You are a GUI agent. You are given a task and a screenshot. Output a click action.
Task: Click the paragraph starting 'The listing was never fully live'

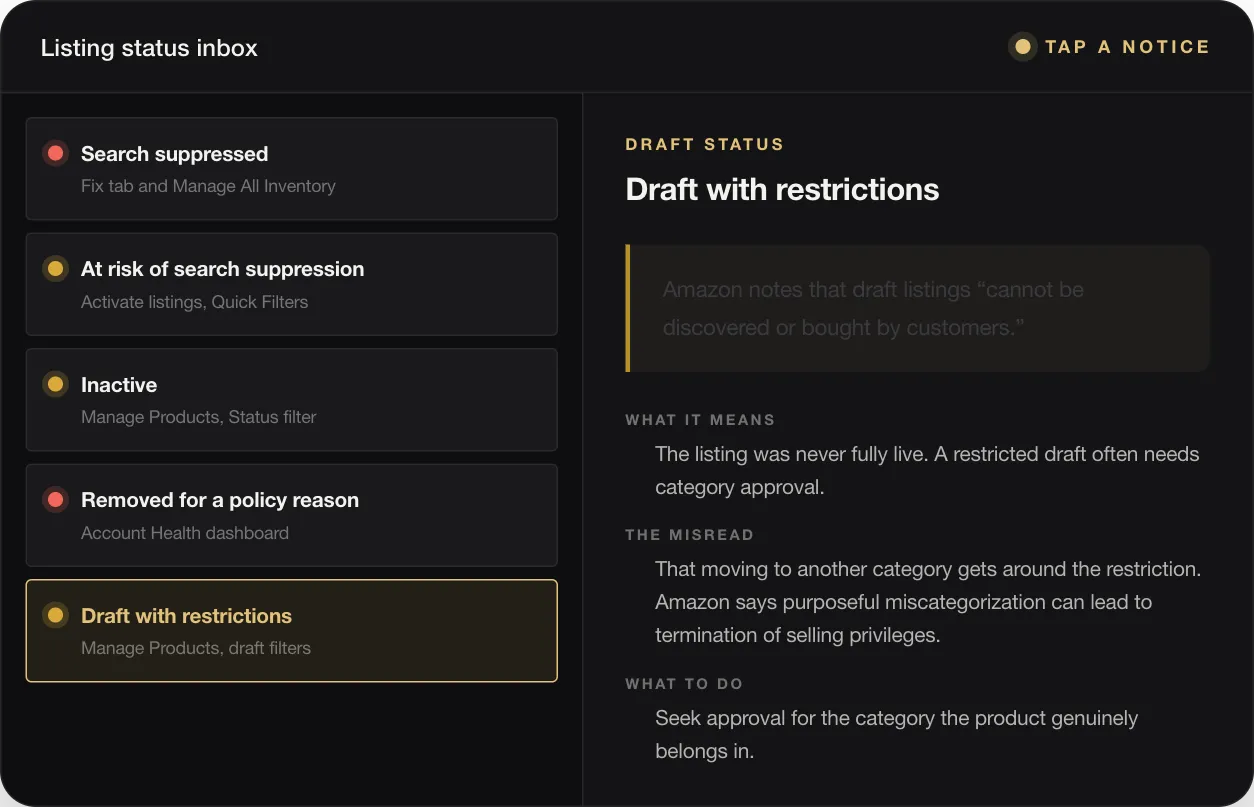pos(927,471)
